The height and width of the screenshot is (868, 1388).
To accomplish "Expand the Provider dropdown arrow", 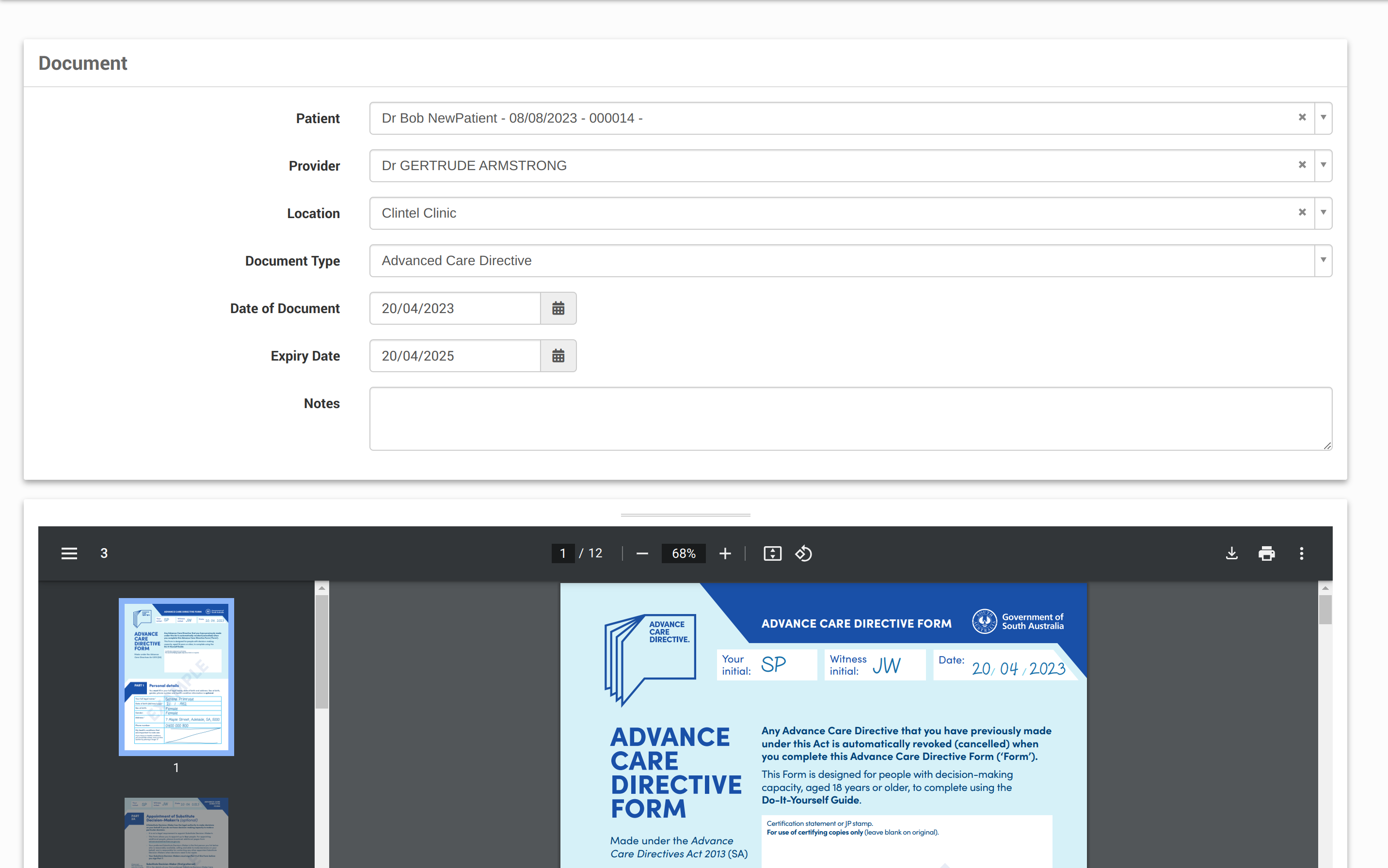I will (x=1323, y=165).
